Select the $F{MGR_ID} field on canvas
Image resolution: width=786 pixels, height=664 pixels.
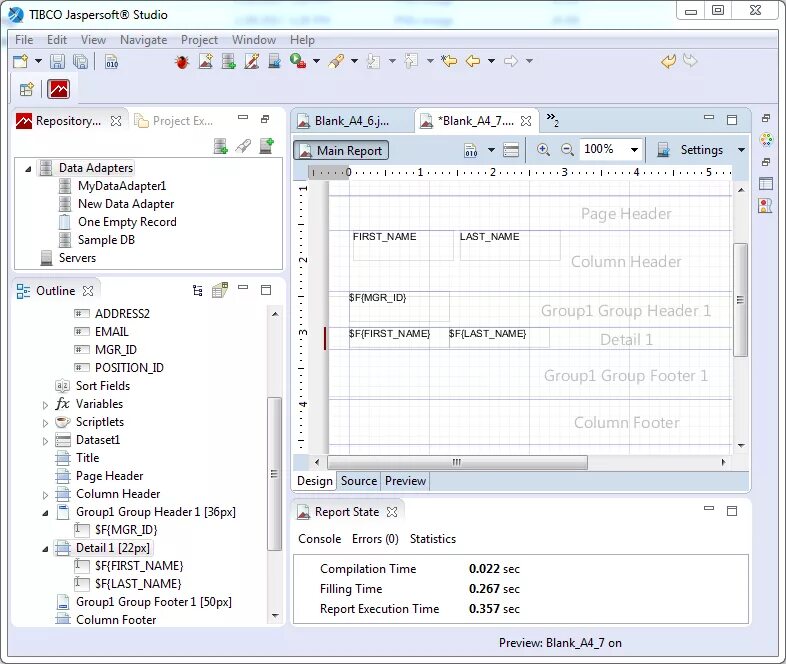point(399,306)
